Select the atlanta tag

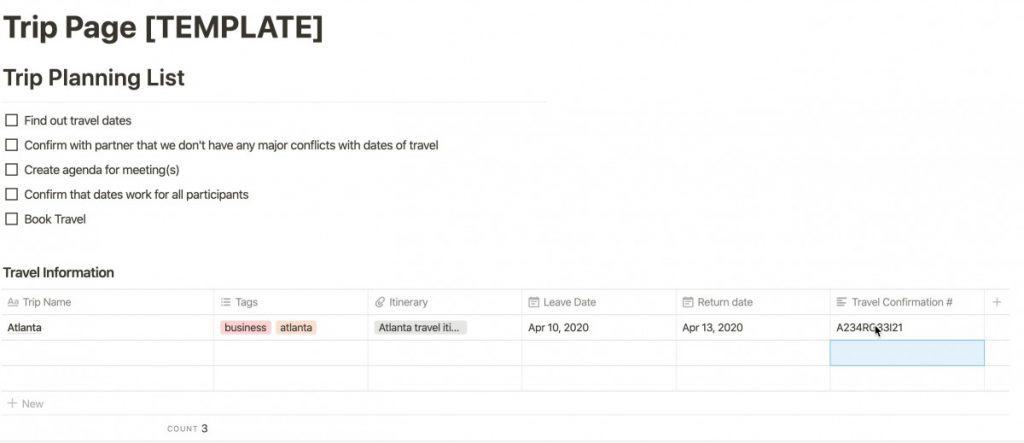coord(296,328)
